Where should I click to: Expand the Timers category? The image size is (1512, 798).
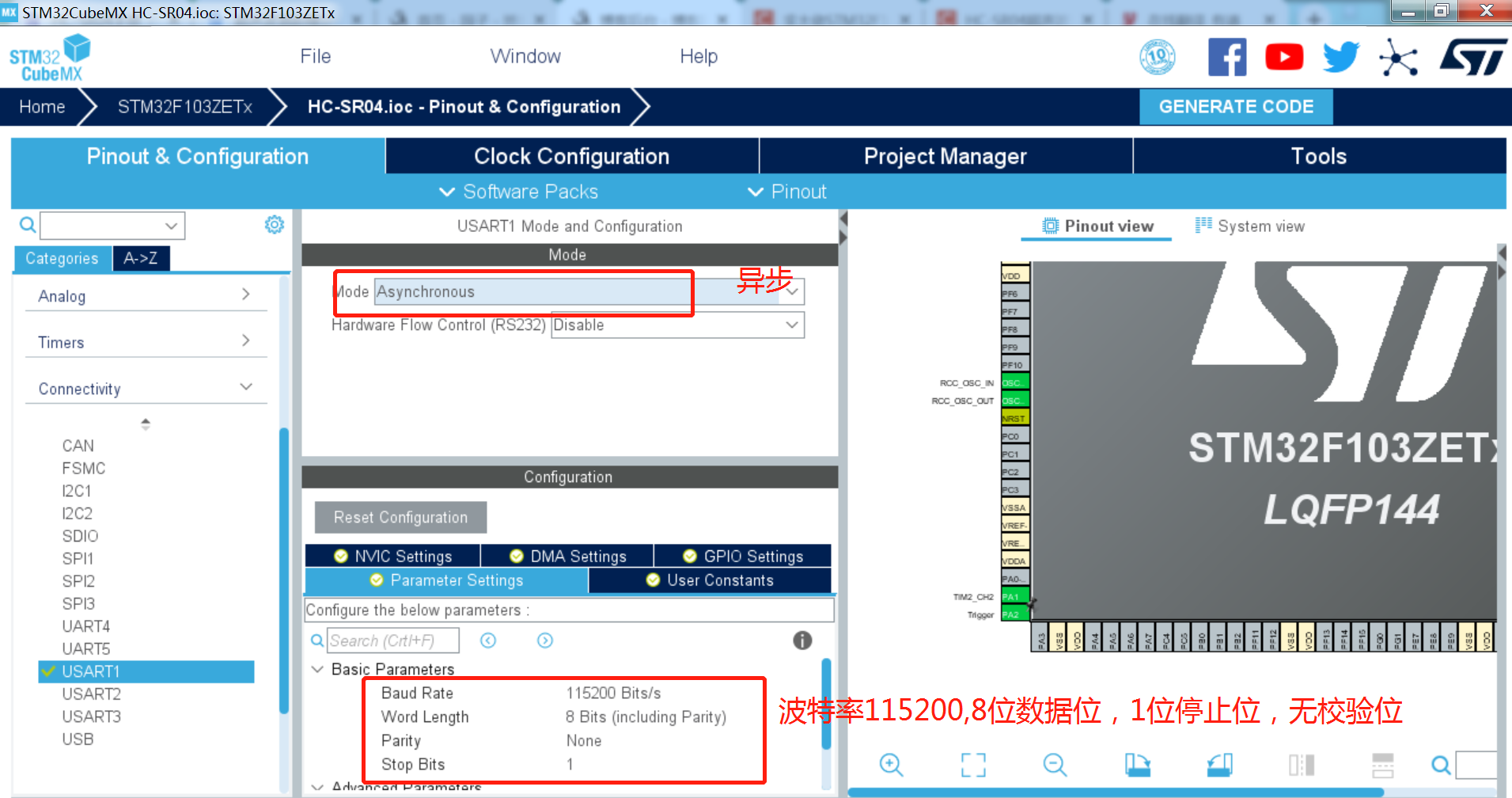(146, 342)
